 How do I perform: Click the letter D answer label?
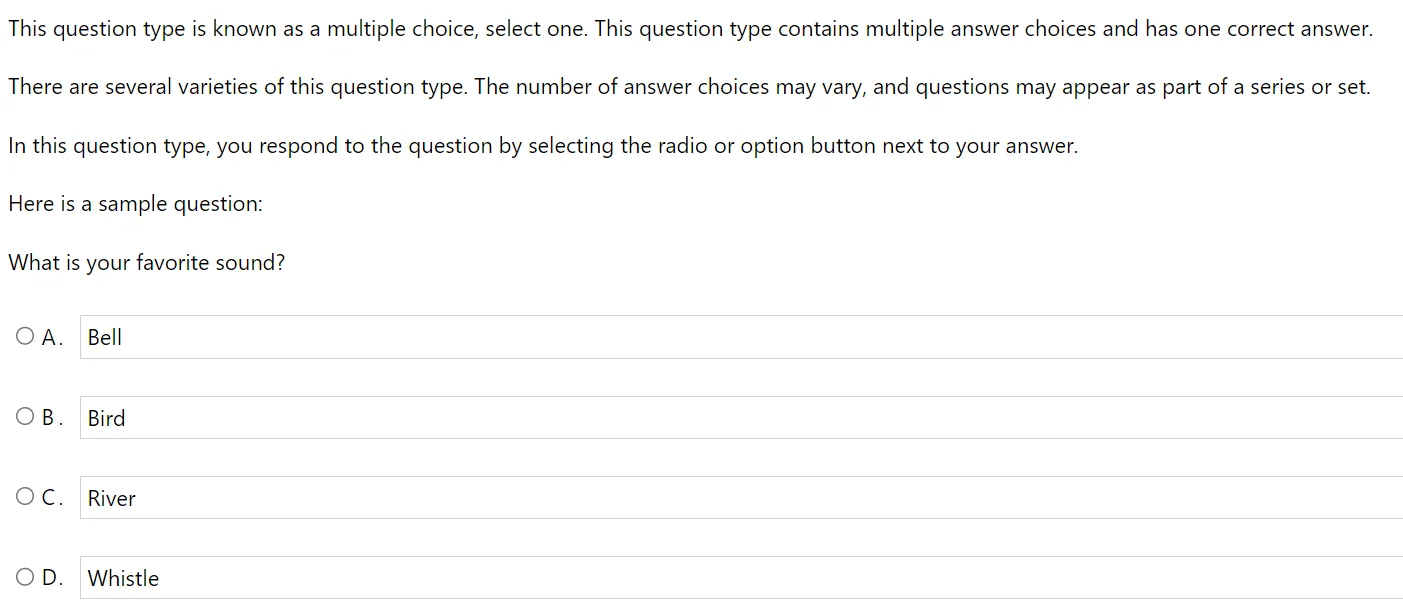[x=51, y=578]
